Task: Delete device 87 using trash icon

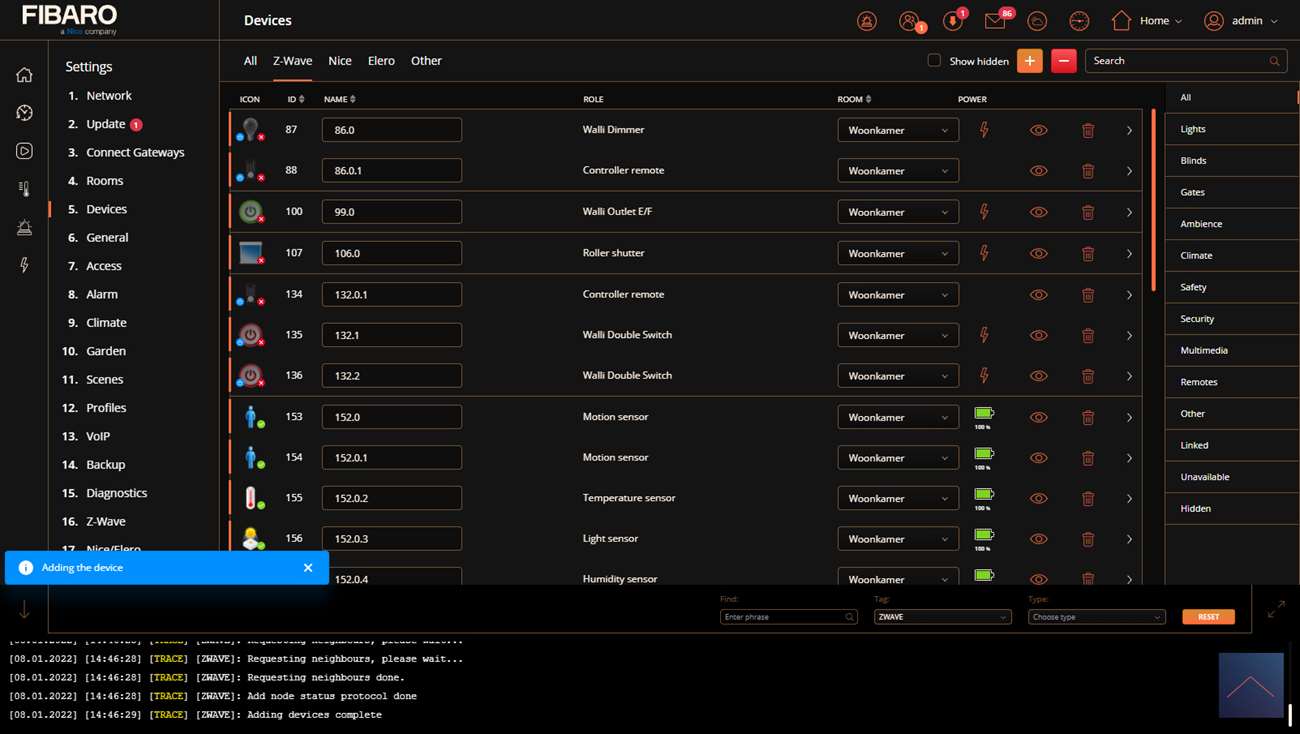Action: click(x=1088, y=130)
